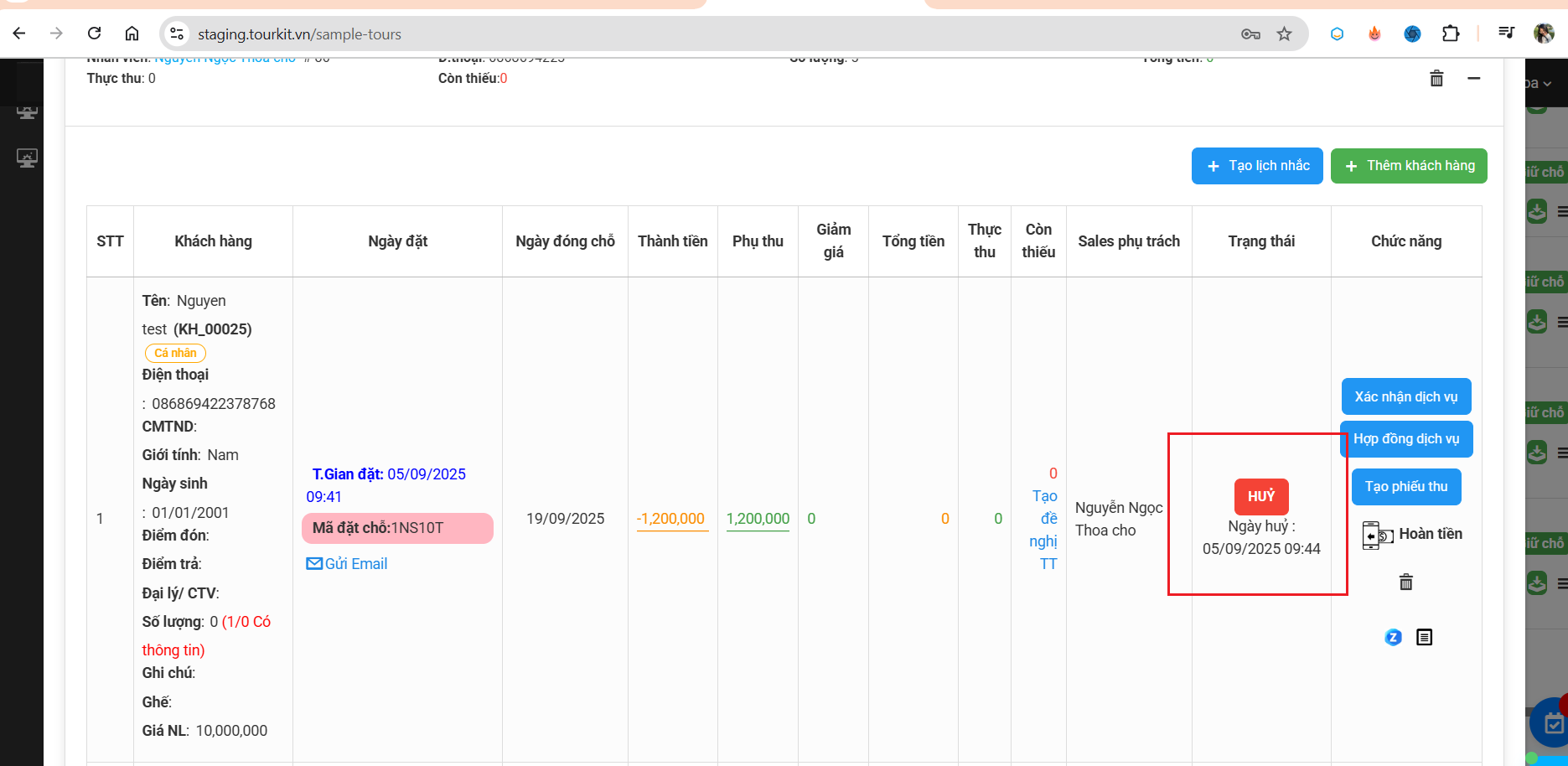Viewport: 1568px width, 766px height.
Task: Click Thêm khách hàng button
Action: coord(1408,166)
